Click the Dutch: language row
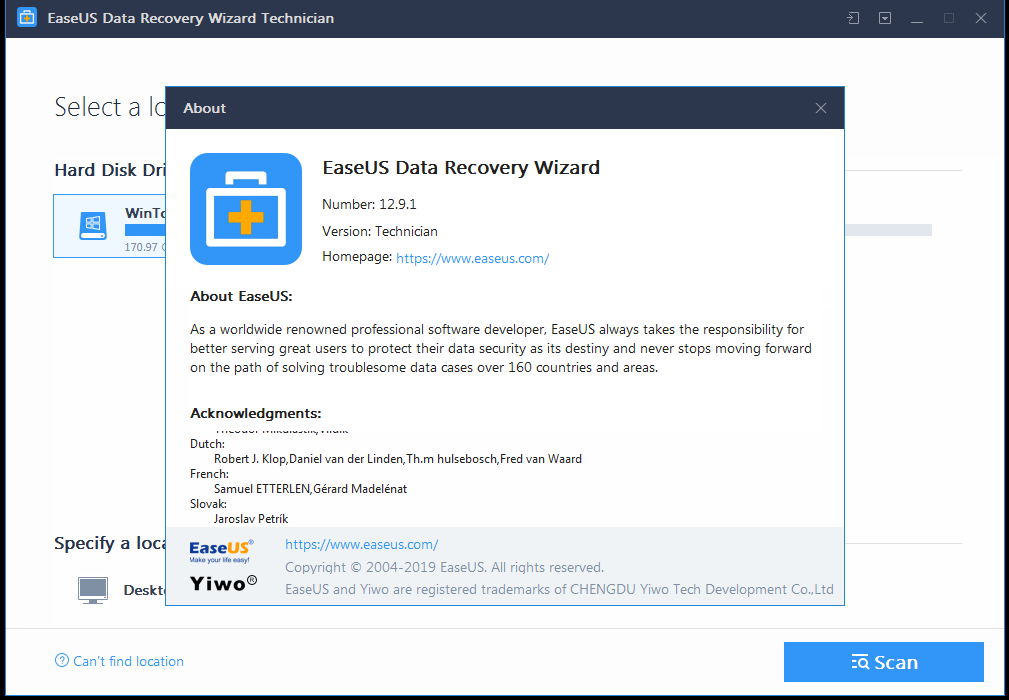Screen dimensions: 1009x700 coord(207,444)
